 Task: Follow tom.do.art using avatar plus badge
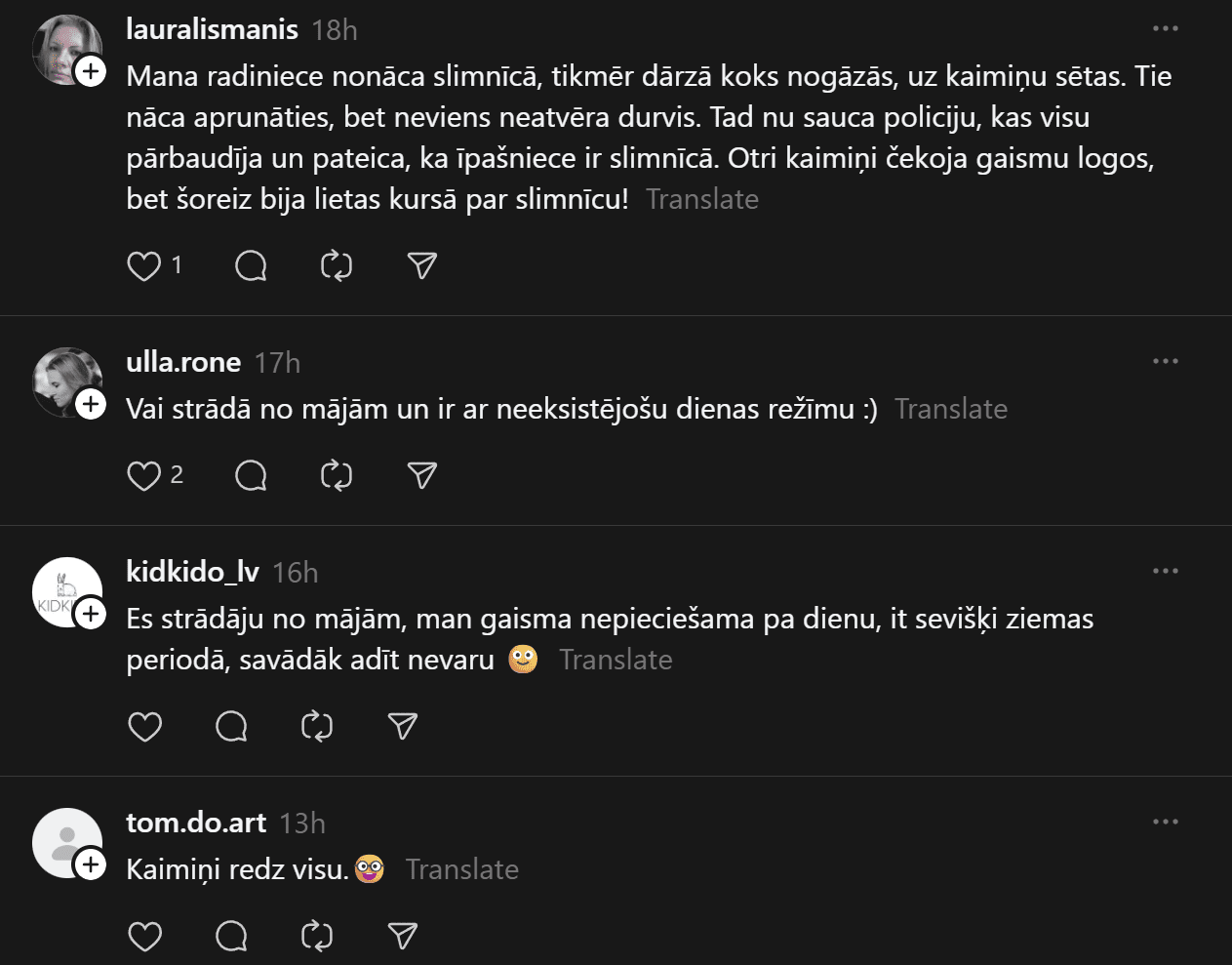pyautogui.click(x=91, y=864)
